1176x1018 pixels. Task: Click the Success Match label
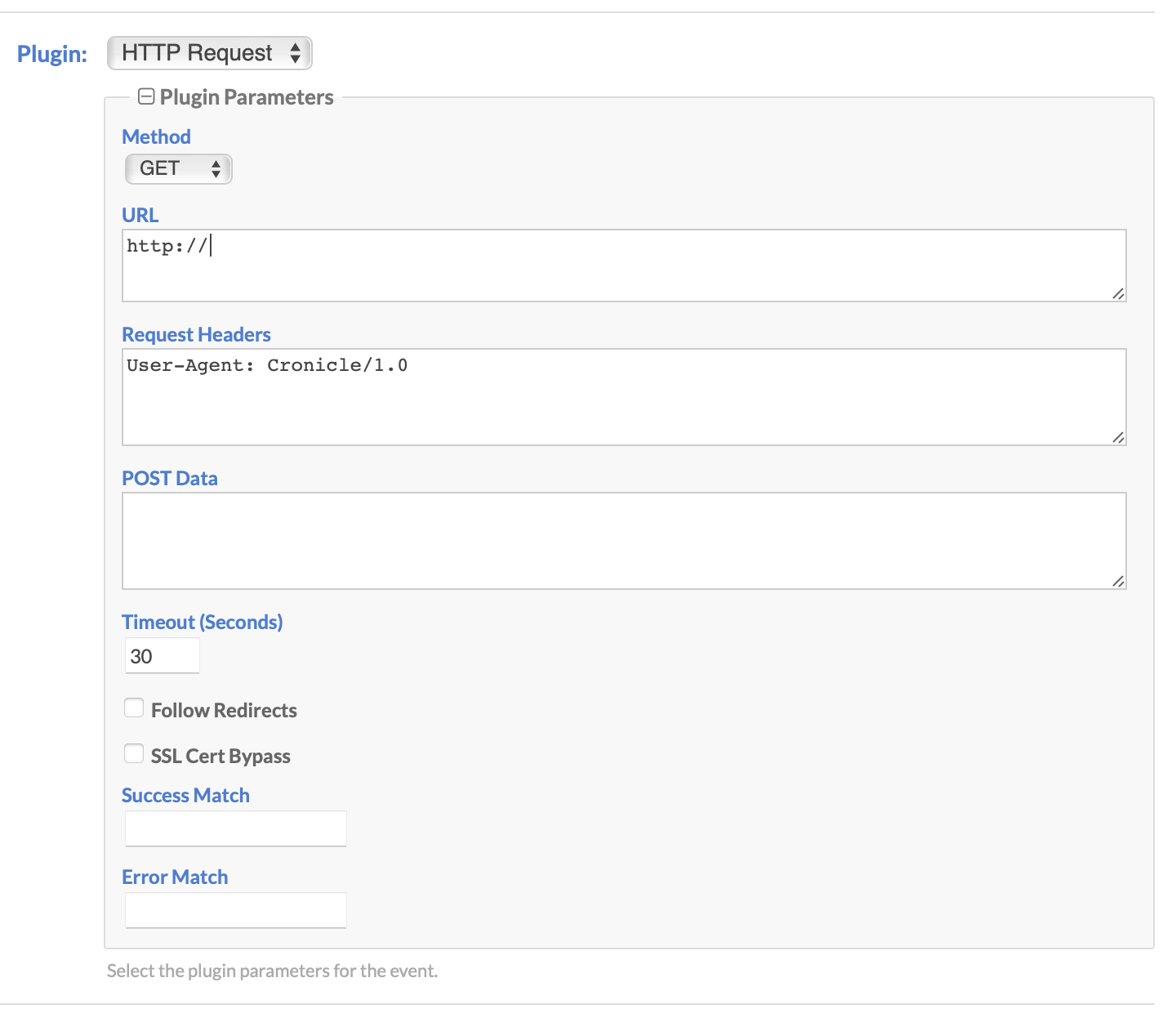185,795
